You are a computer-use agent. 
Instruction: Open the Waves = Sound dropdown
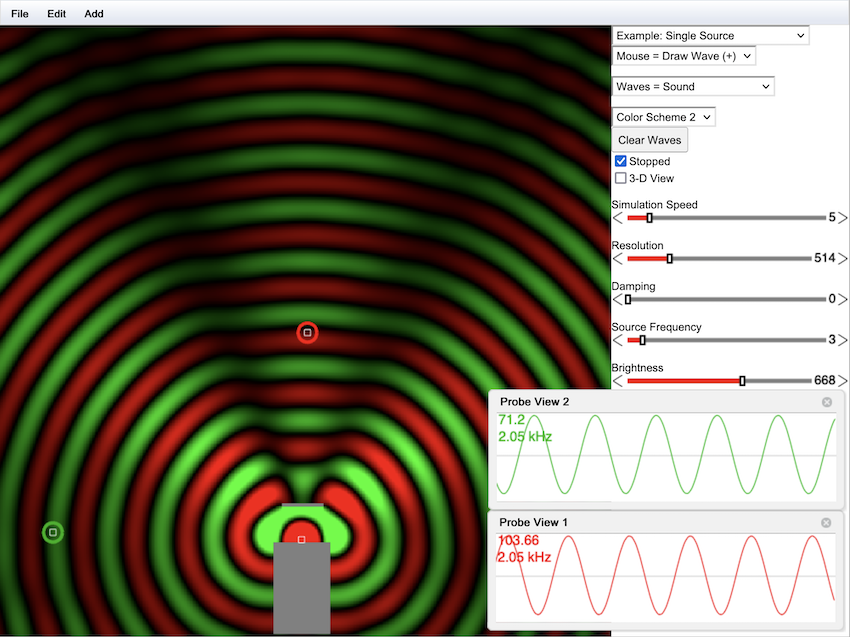click(x=693, y=87)
